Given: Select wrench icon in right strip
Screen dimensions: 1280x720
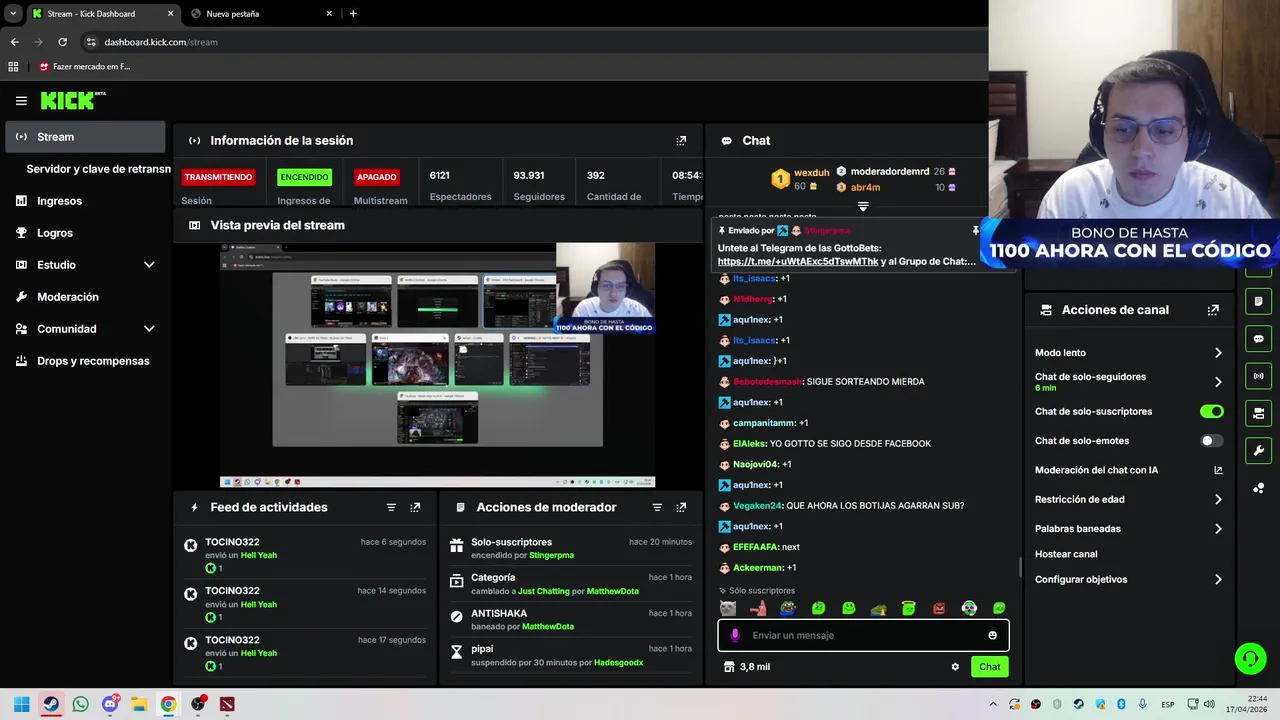Looking at the screenshot, I should pyautogui.click(x=1258, y=450).
